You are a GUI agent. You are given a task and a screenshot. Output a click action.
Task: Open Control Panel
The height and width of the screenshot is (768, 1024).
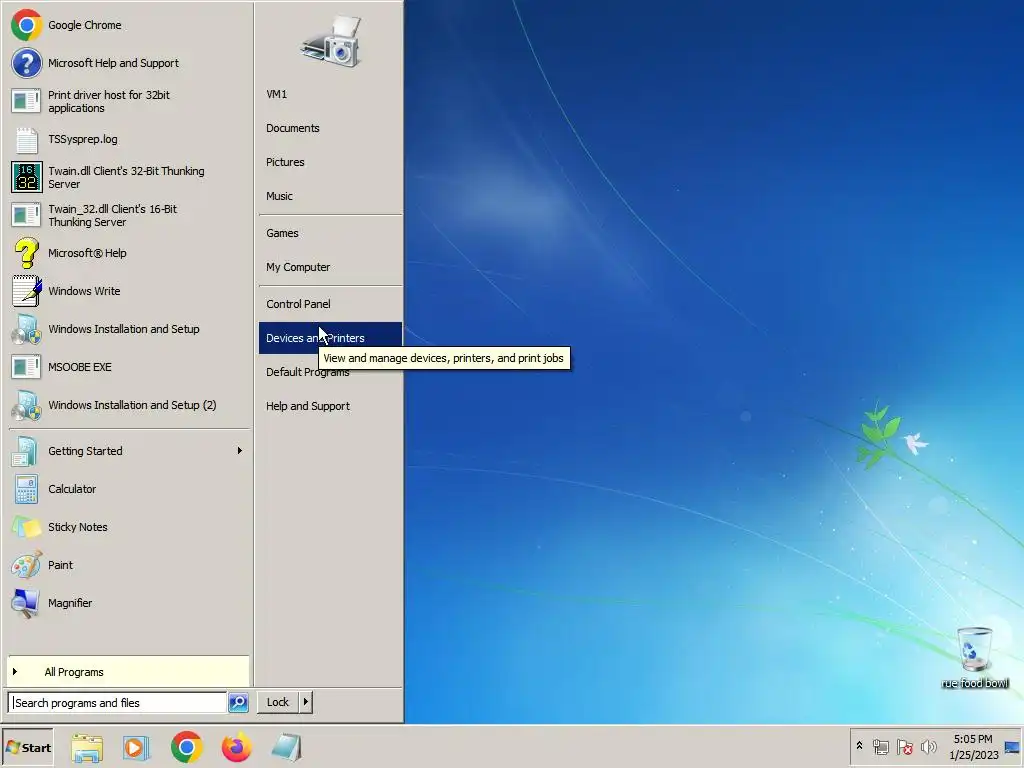coord(330,304)
